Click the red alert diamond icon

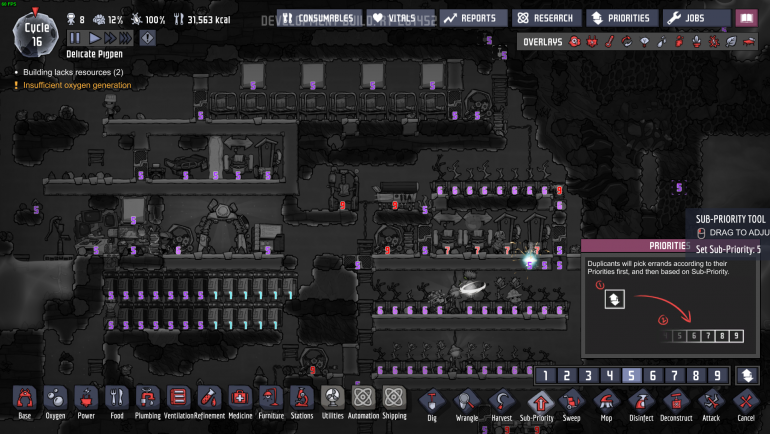(147, 38)
